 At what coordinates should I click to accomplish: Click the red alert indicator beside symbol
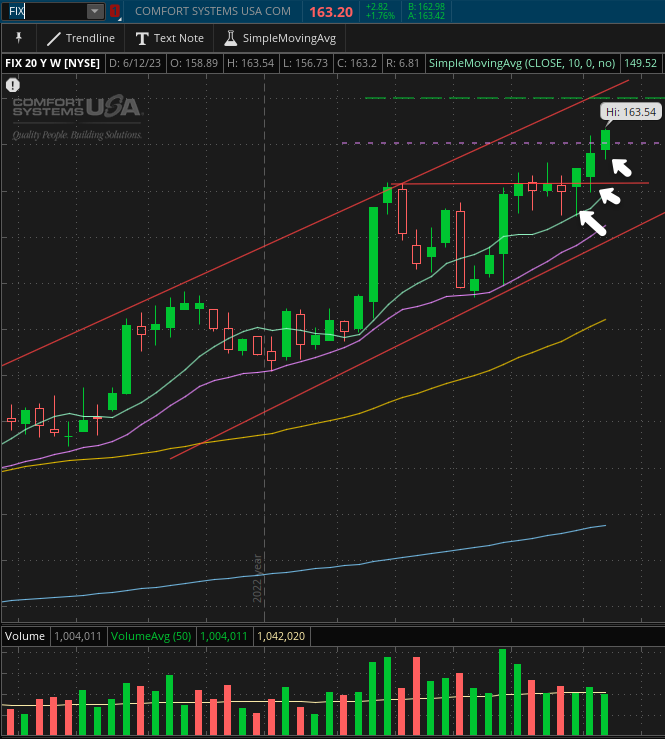(115, 11)
